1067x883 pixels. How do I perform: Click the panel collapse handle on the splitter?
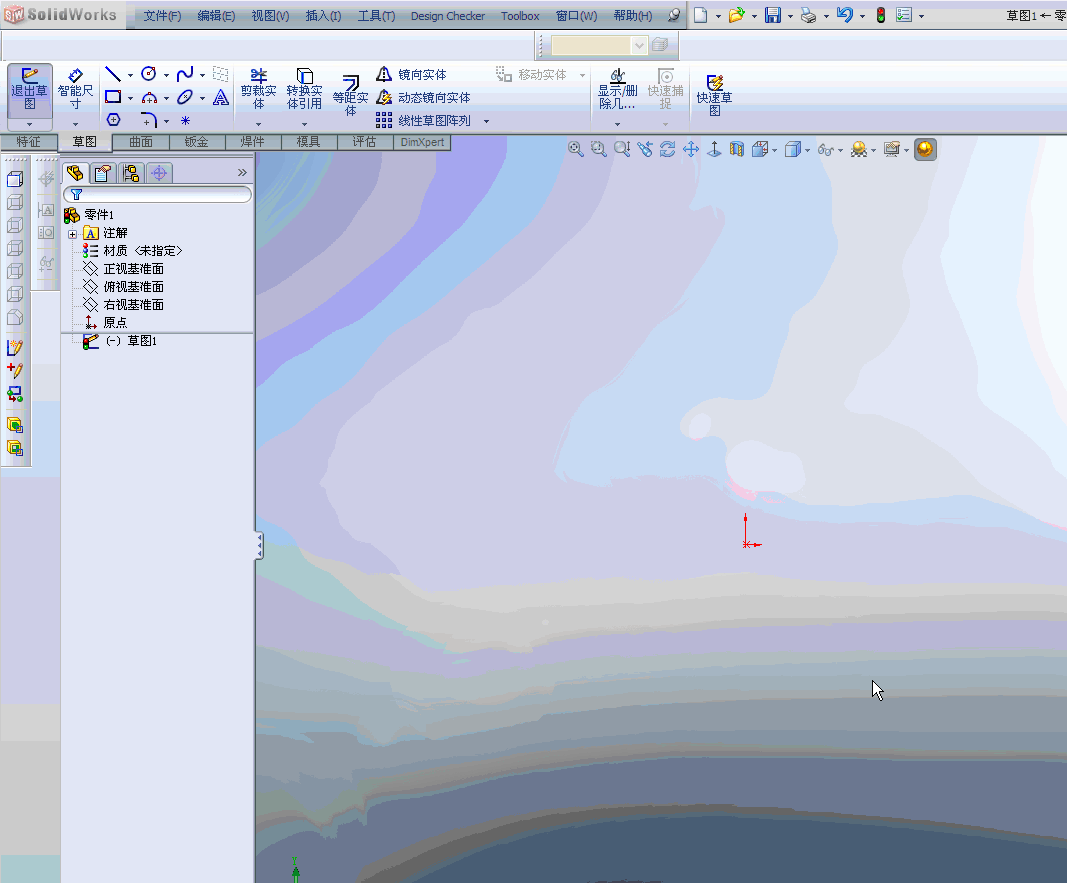pyautogui.click(x=259, y=546)
